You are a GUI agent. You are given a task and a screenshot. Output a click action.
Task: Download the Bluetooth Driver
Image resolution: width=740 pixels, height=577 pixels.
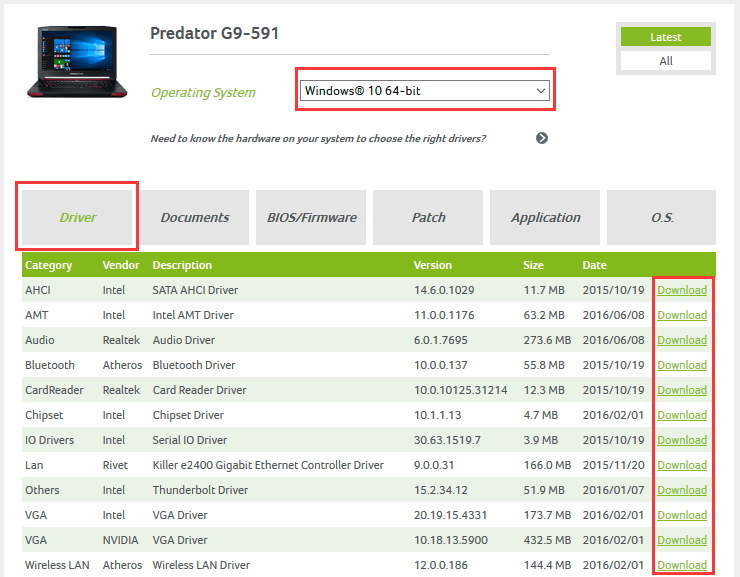coord(682,365)
